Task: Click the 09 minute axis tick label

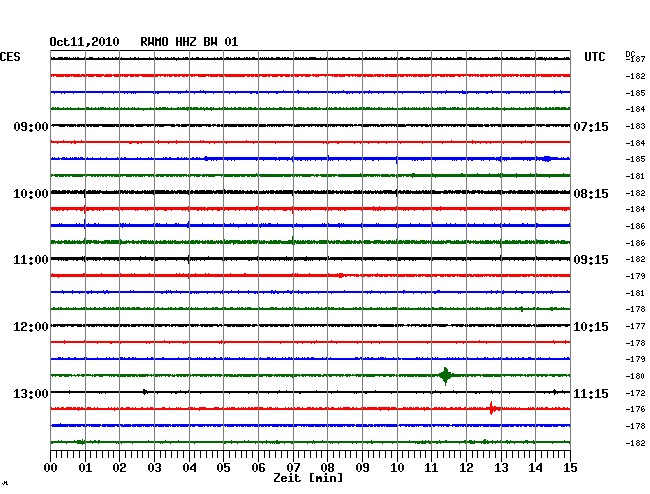Action: click(x=362, y=467)
